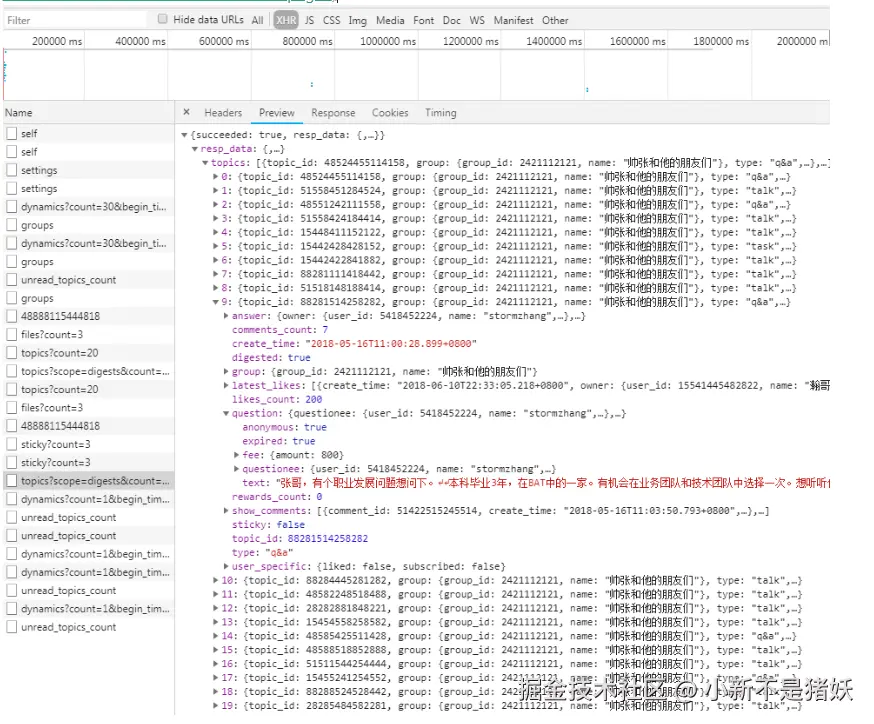Image resolution: width=874 pixels, height=724 pixels.
Task: Open the Timing tab
Action: [x=440, y=113]
